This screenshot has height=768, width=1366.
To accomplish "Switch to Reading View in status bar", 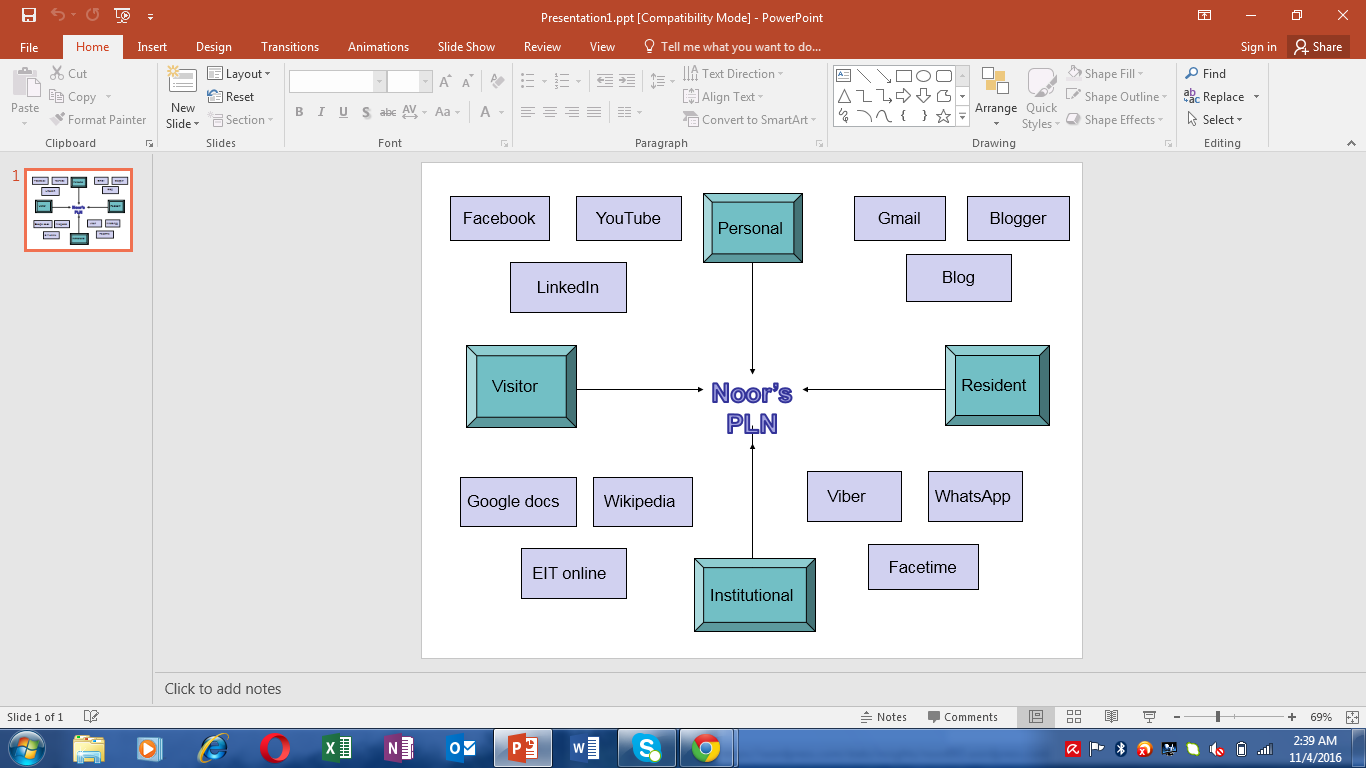I will point(1111,717).
